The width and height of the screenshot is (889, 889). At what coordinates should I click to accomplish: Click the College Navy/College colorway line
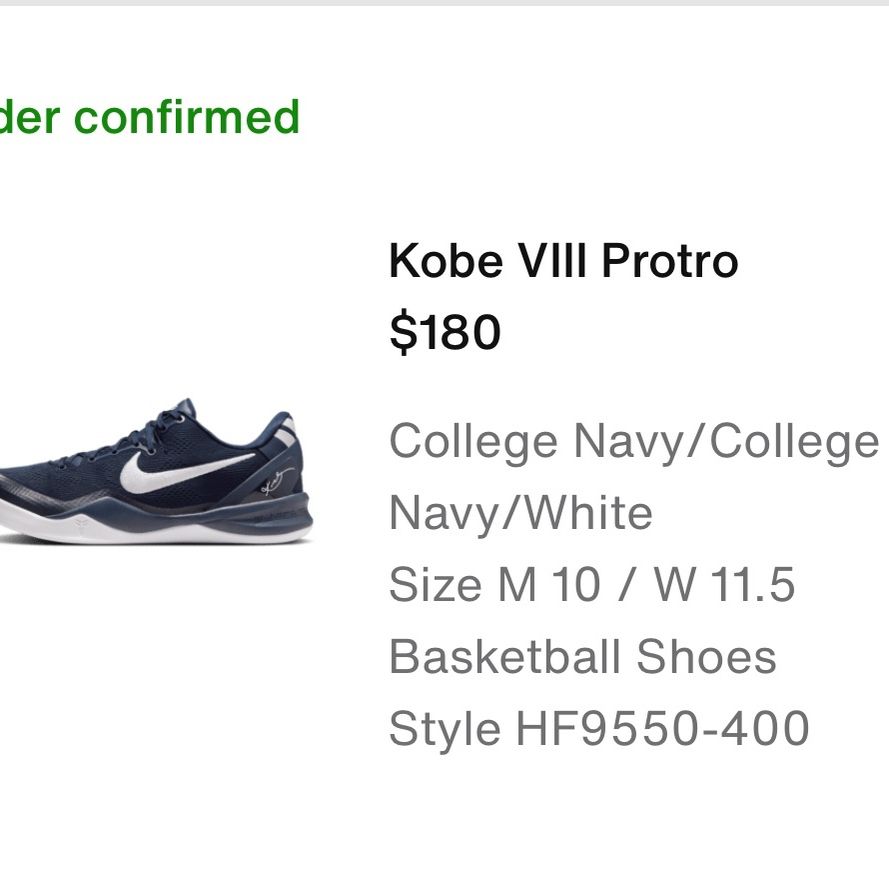(x=634, y=442)
